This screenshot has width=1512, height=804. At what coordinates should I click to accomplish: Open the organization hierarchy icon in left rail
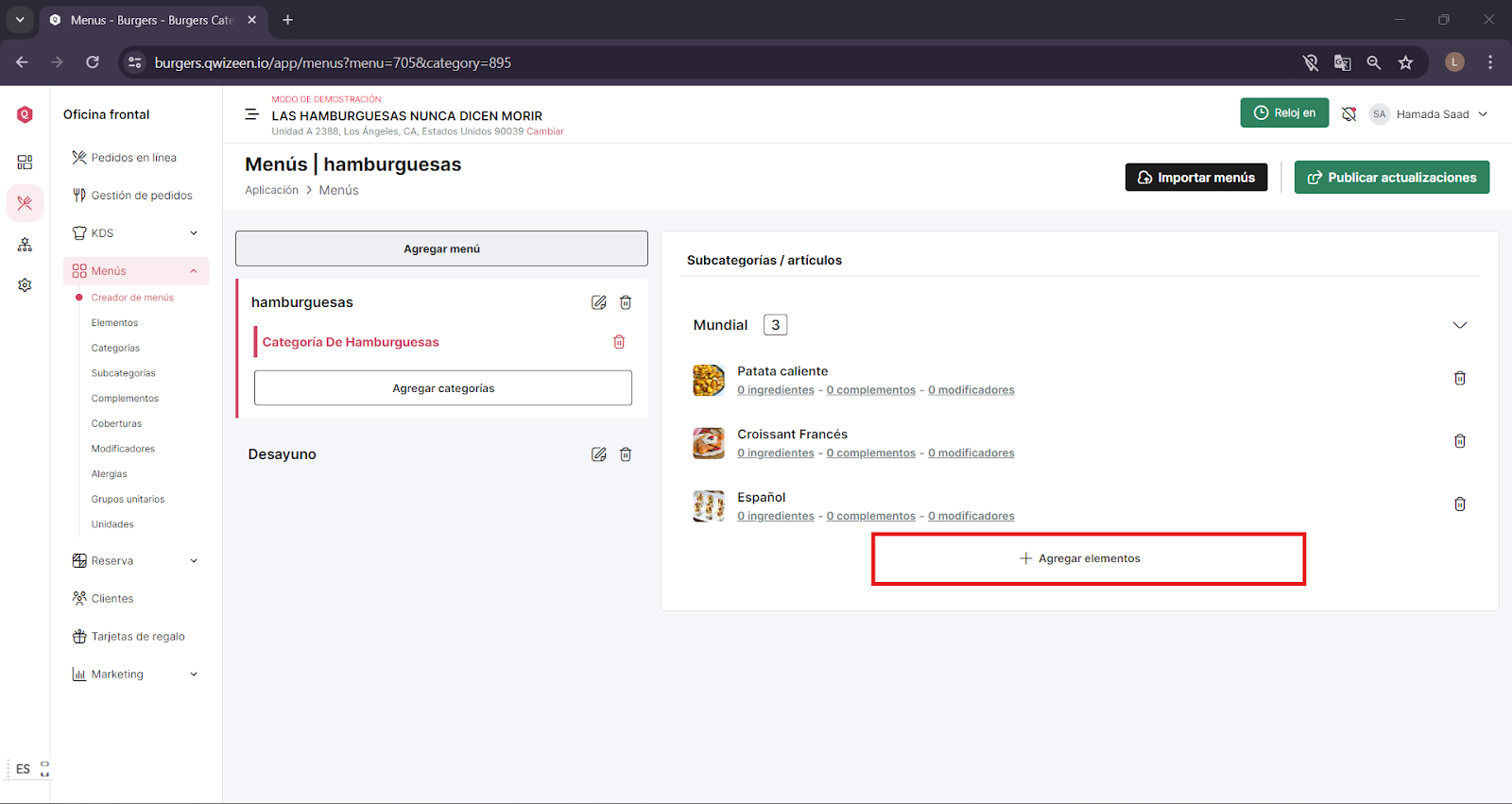coord(25,245)
